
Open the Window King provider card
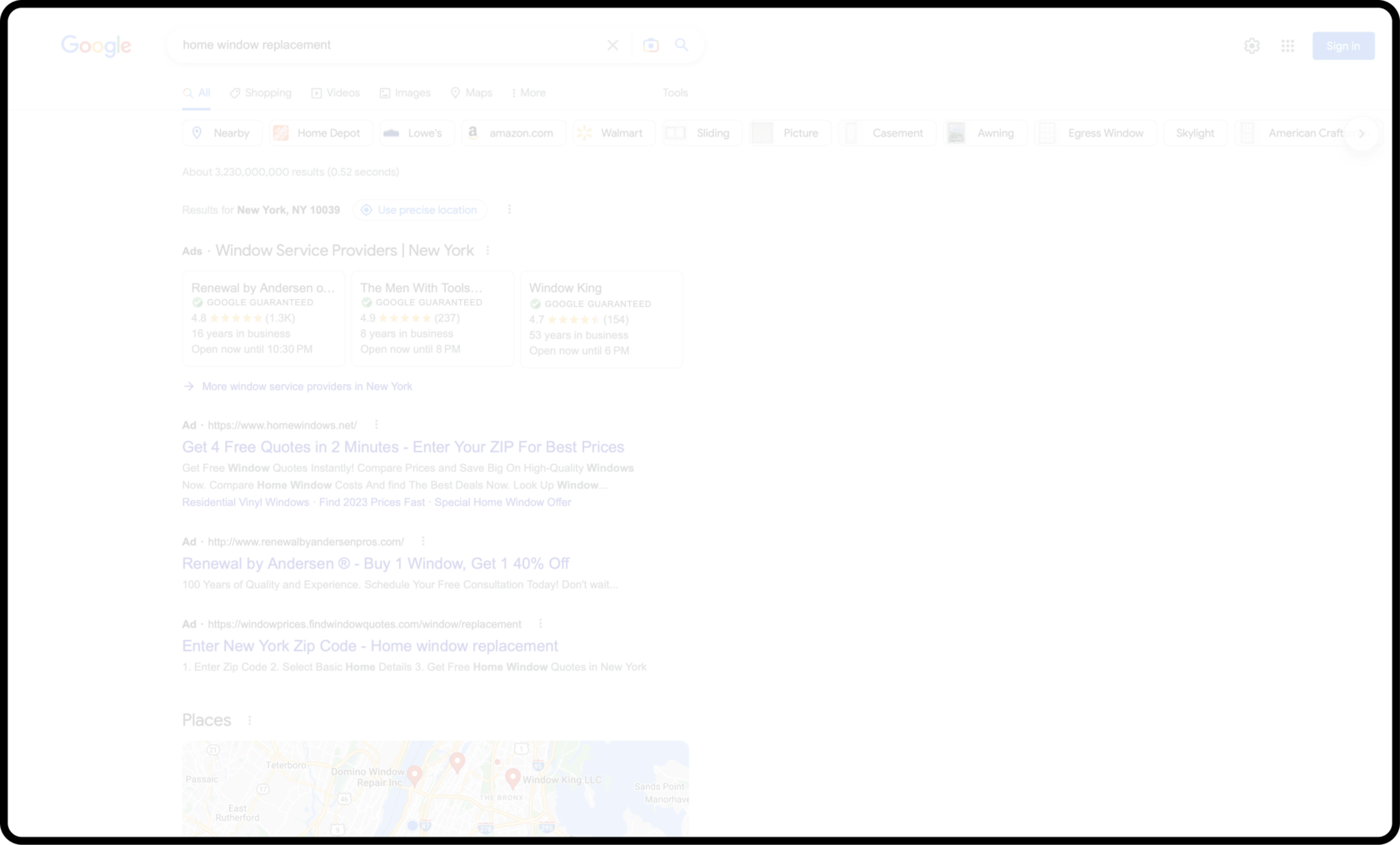pos(601,319)
